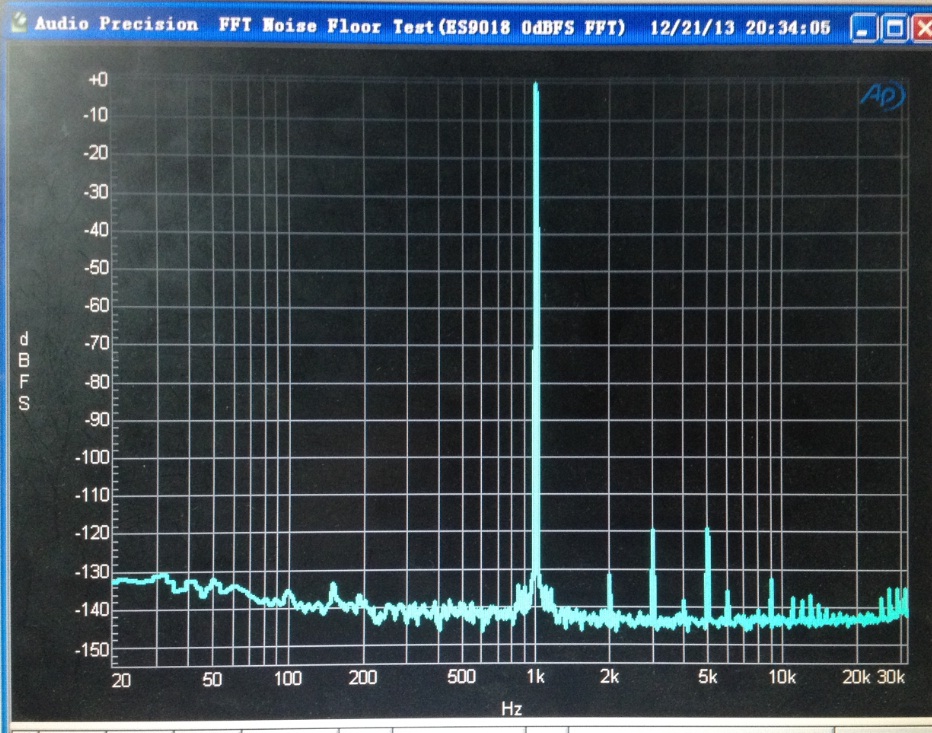Minimize the FFT Noise Floor Test window

click(863, 28)
